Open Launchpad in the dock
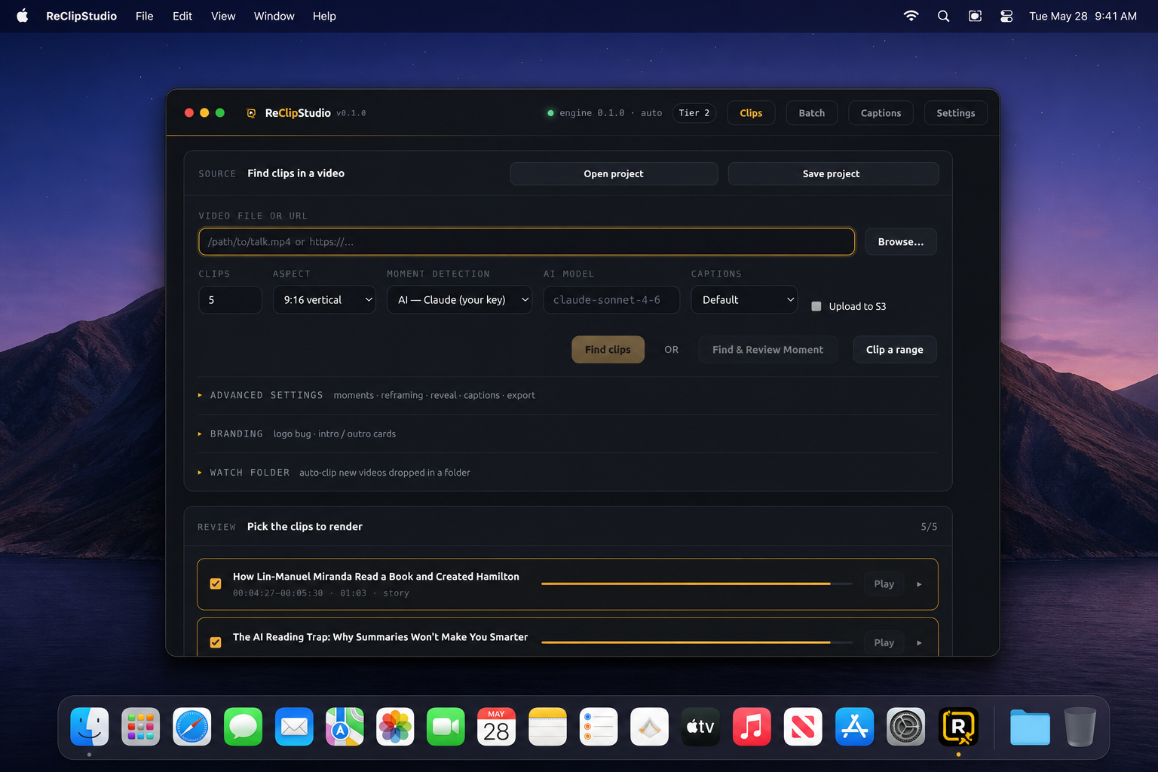 [x=140, y=727]
